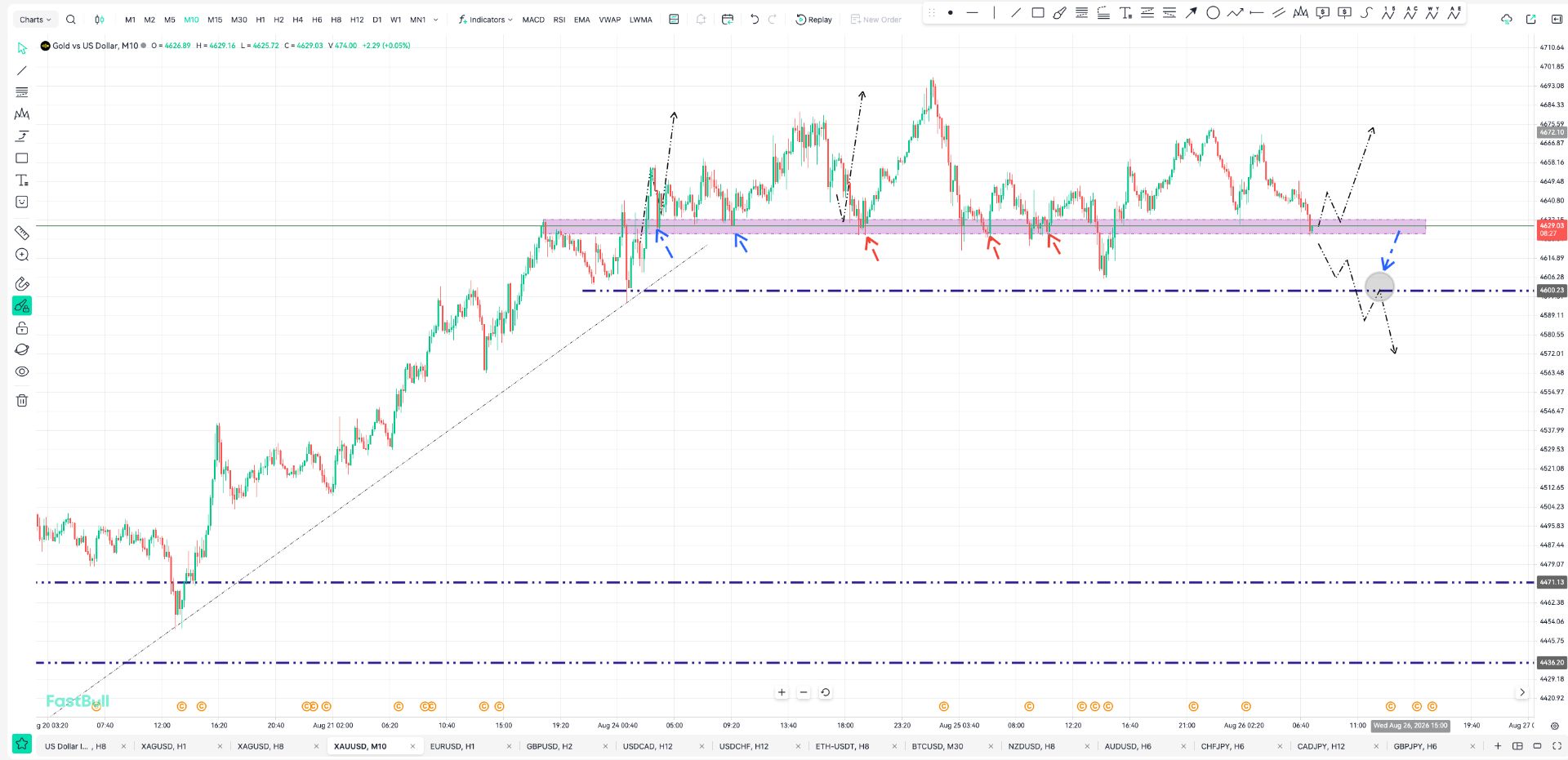This screenshot has width=1568, height=760.
Task: Expand more timeframes chevron
Action: (x=435, y=20)
